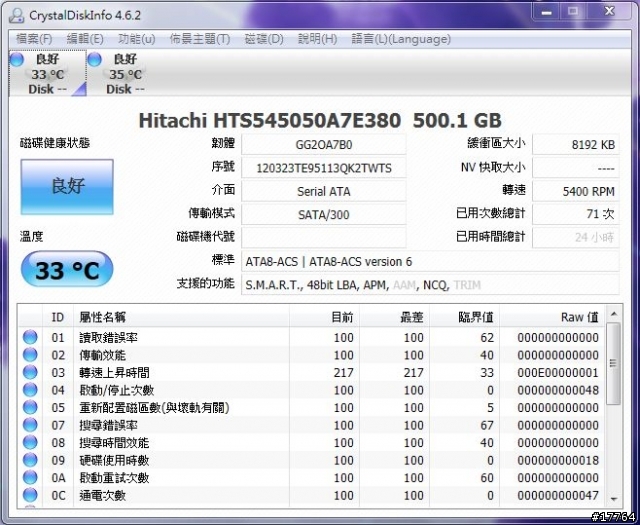Click the 最差 column header
640x525 pixels.
(395, 317)
